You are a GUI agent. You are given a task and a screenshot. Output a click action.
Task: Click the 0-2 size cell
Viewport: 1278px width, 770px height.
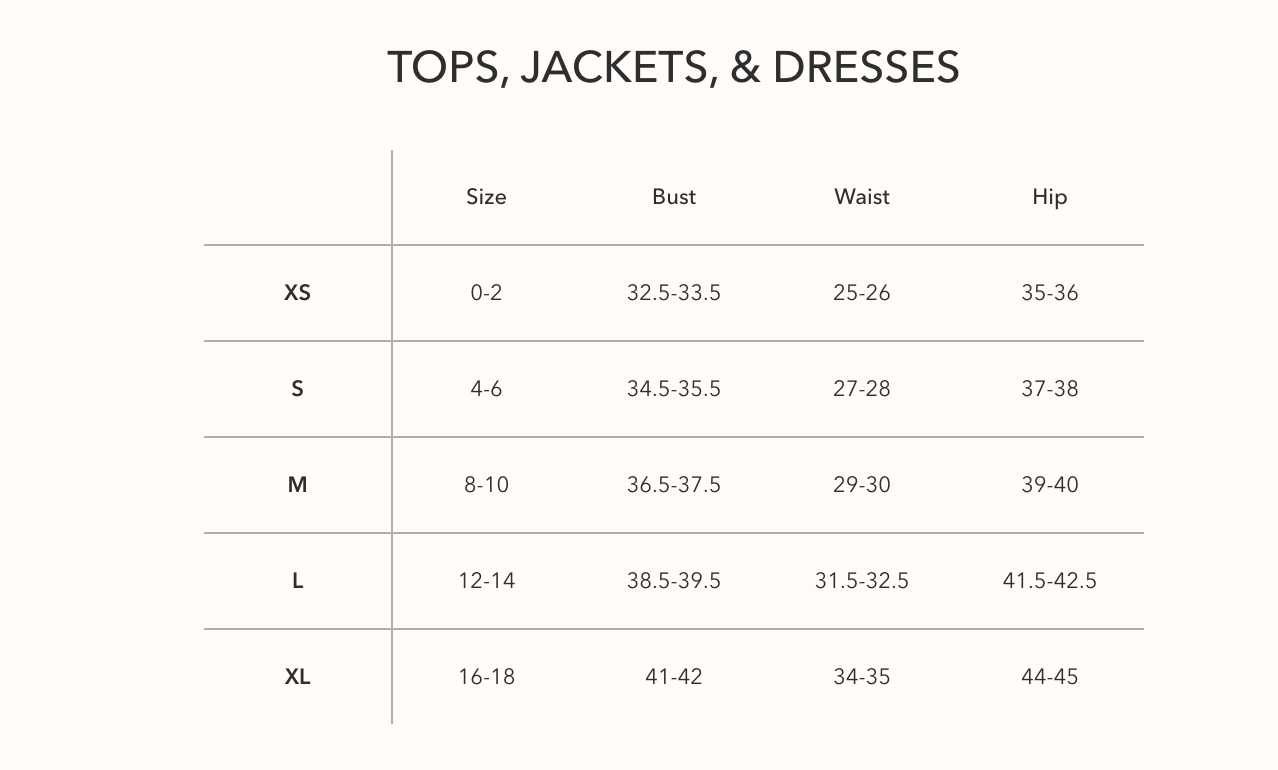[486, 293]
